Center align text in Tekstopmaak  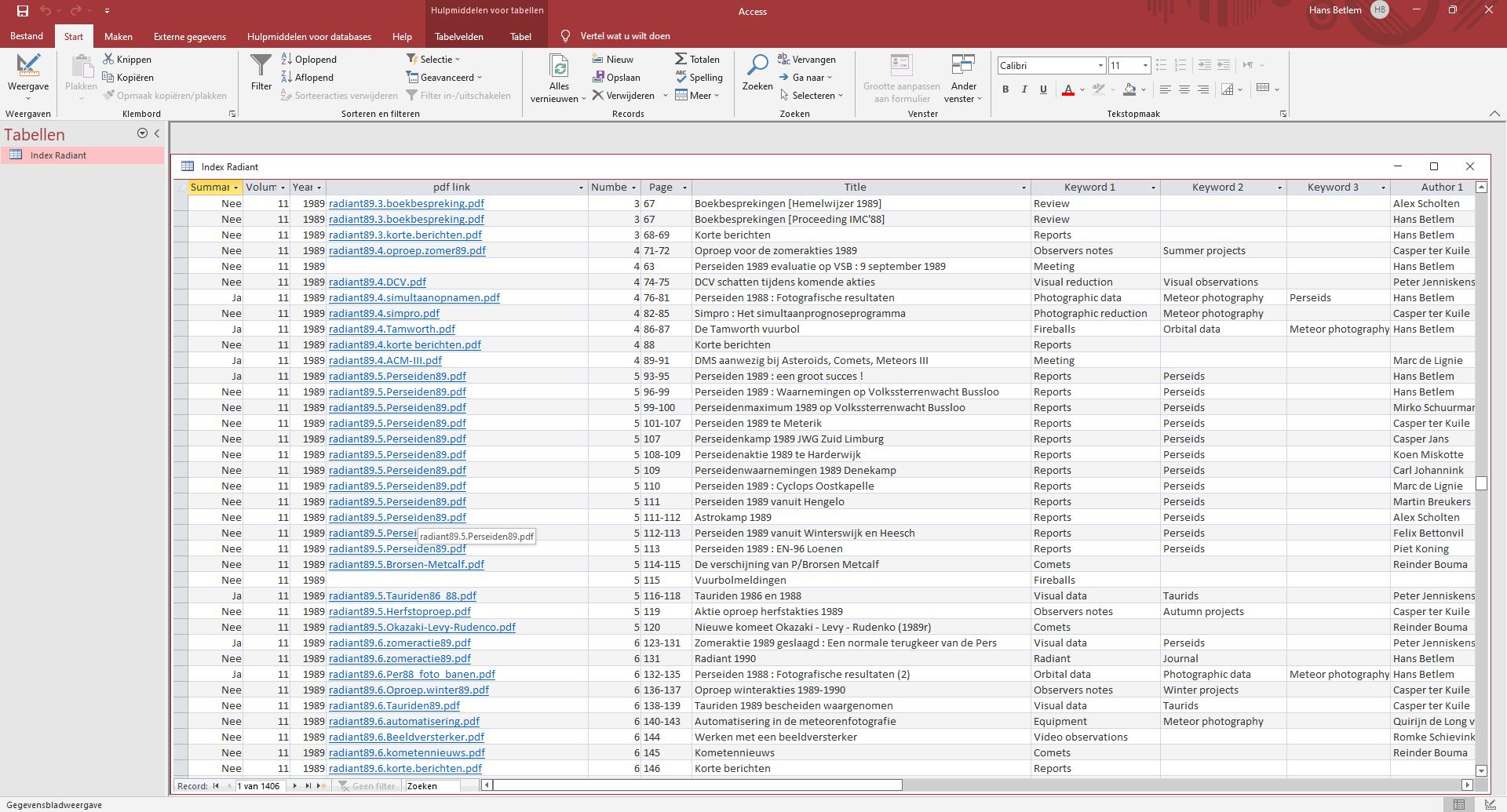pos(1184,89)
